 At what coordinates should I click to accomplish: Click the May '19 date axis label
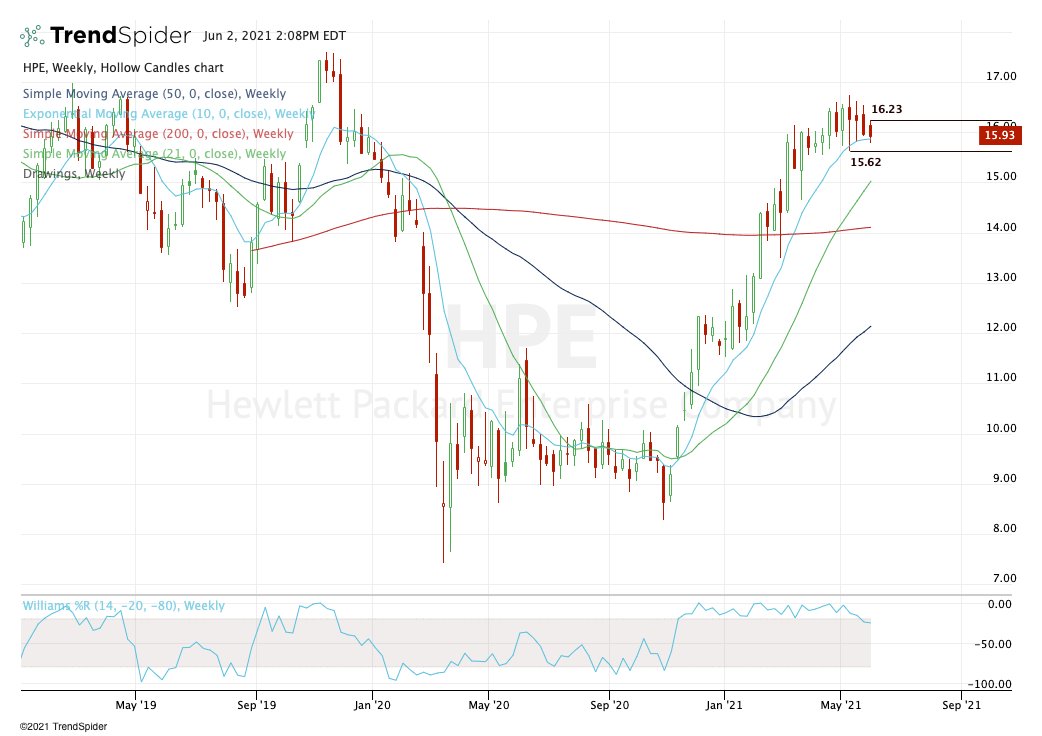(136, 705)
